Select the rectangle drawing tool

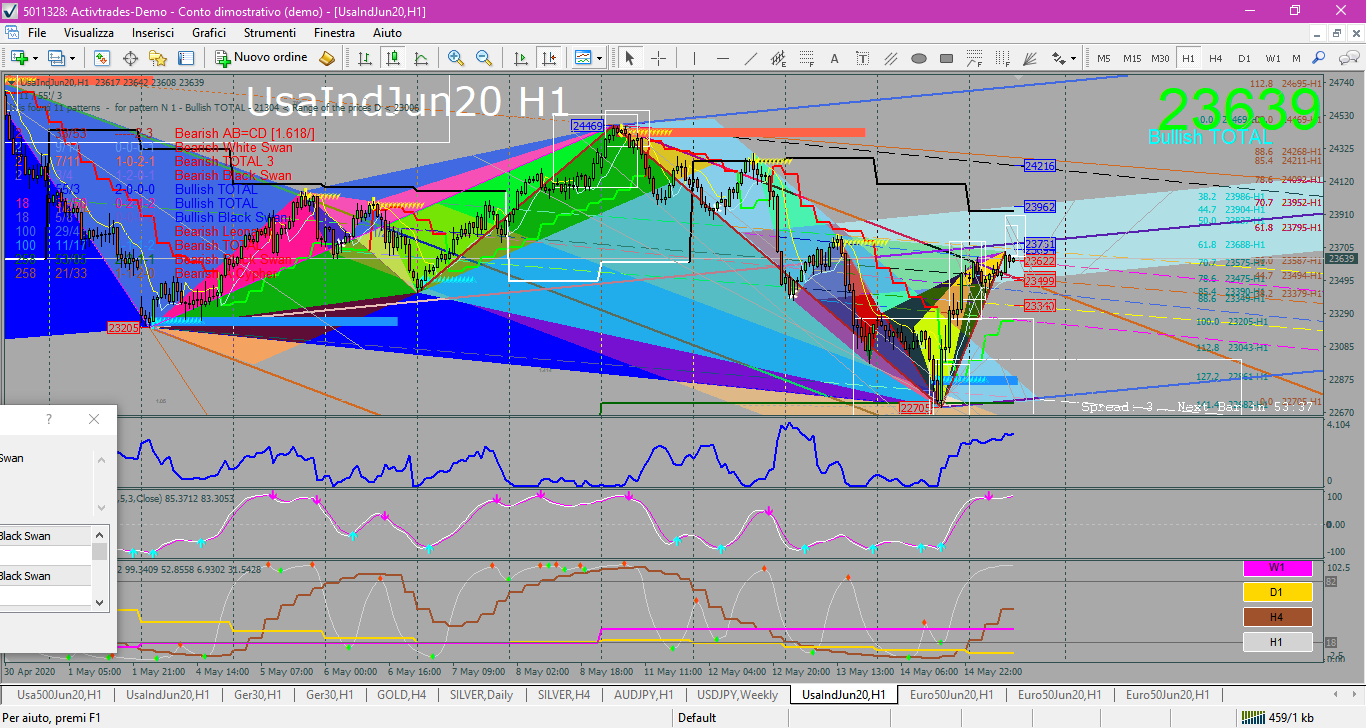(946, 58)
